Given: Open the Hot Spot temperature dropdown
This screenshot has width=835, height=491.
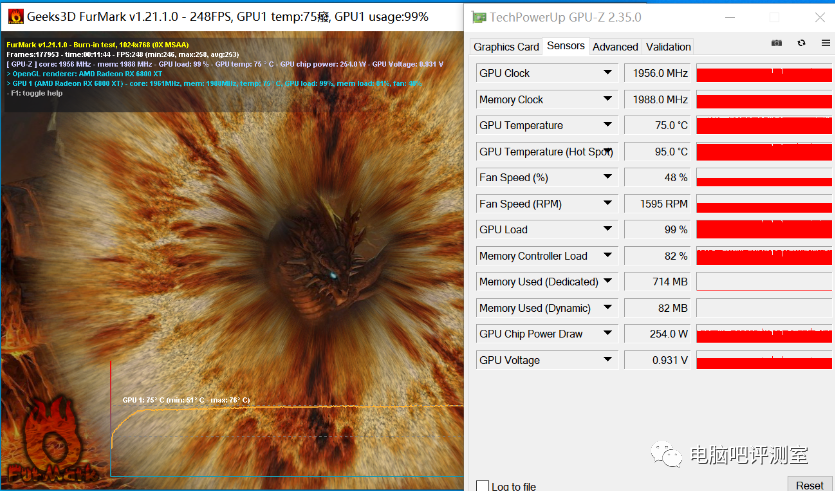Looking at the screenshot, I should [x=608, y=151].
